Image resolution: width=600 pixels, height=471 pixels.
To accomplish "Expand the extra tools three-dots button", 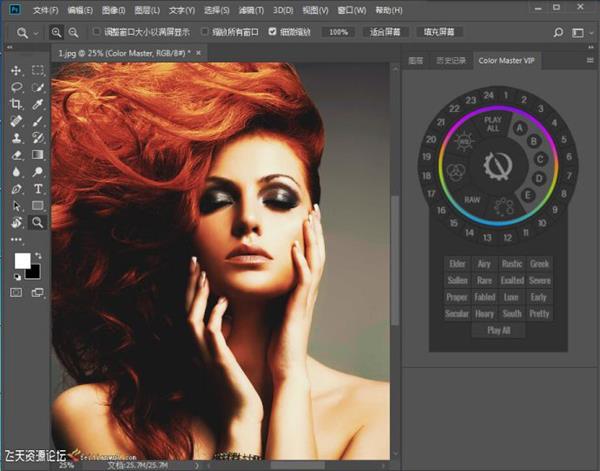I will 16,240.
